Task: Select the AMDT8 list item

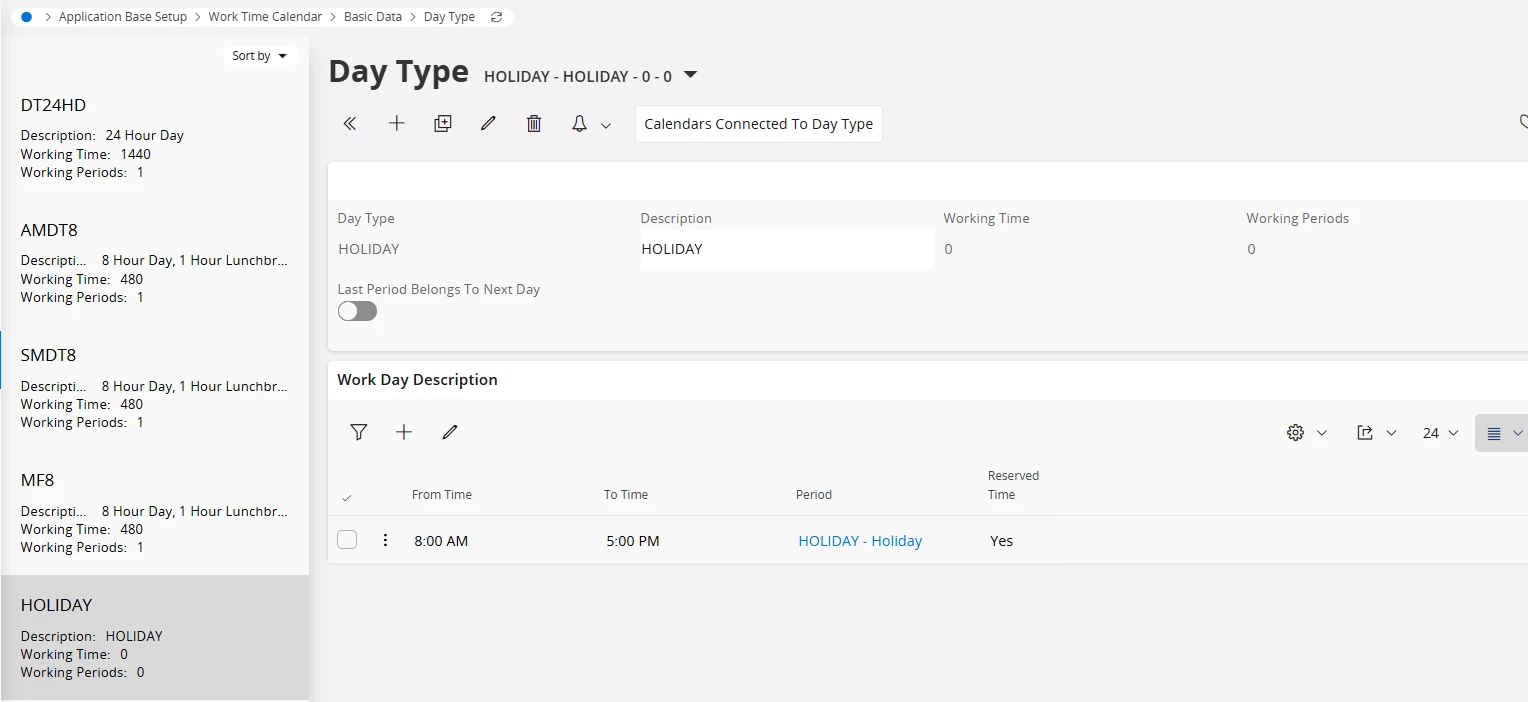Action: tap(155, 262)
